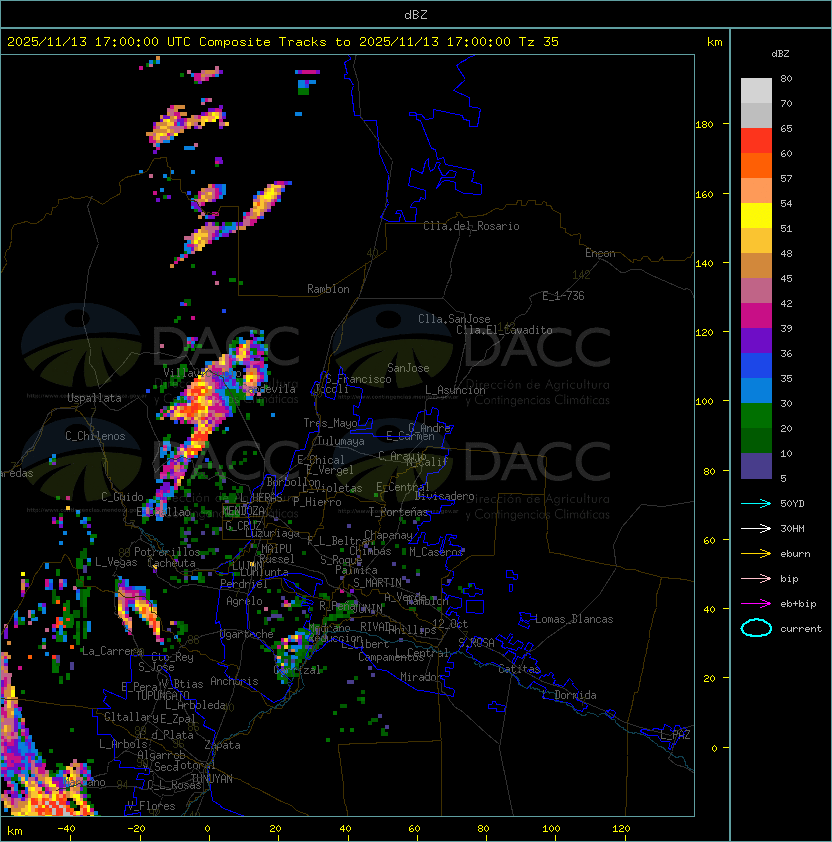This screenshot has height=842, width=832.
Task: Click the 'dBZ' title at top
Action: click(x=416, y=15)
